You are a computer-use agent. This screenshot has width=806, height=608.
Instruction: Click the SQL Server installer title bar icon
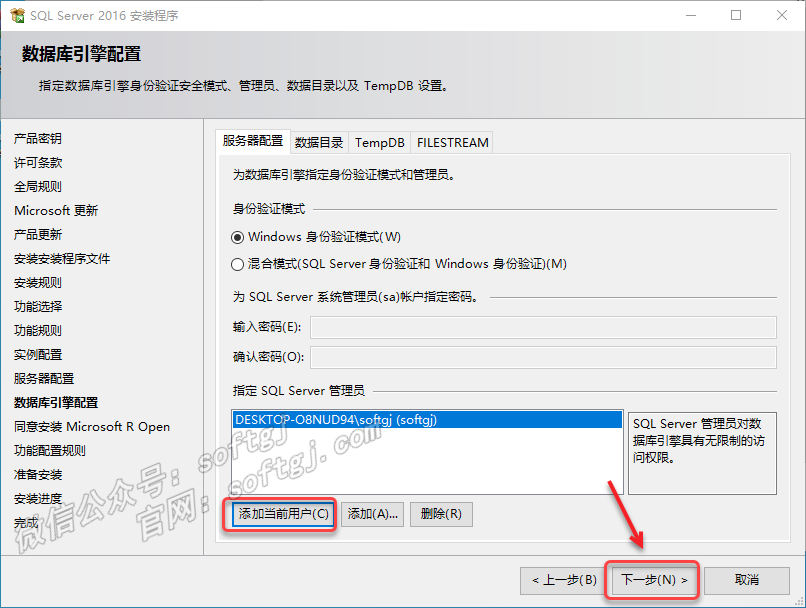(x=17, y=15)
